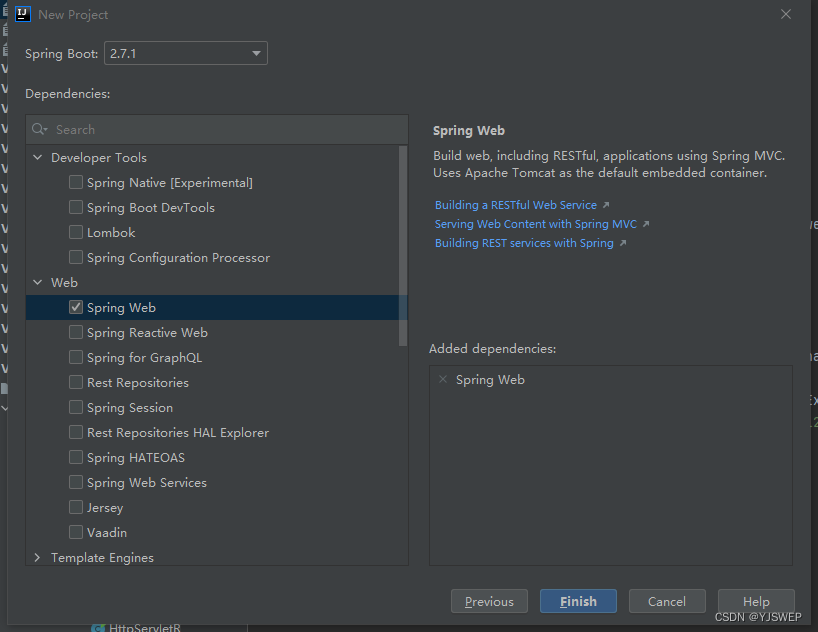Enable the Jersey dependency checkbox
This screenshot has height=632, width=818.
coord(76,507)
